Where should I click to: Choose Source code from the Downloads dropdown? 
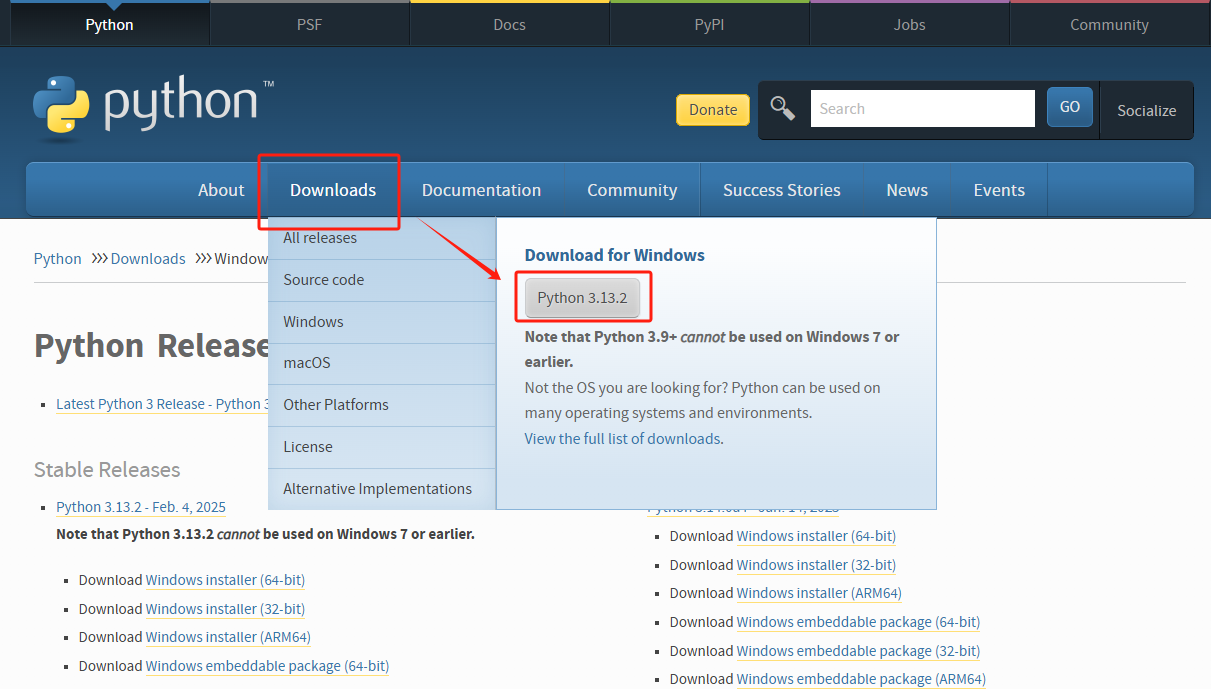tap(382, 280)
